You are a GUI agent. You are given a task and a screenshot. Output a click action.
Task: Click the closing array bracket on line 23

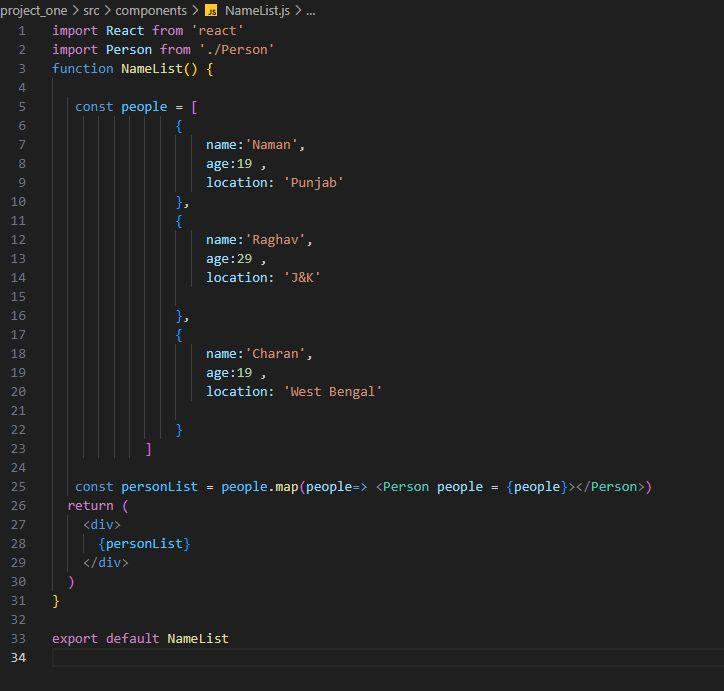coord(148,449)
